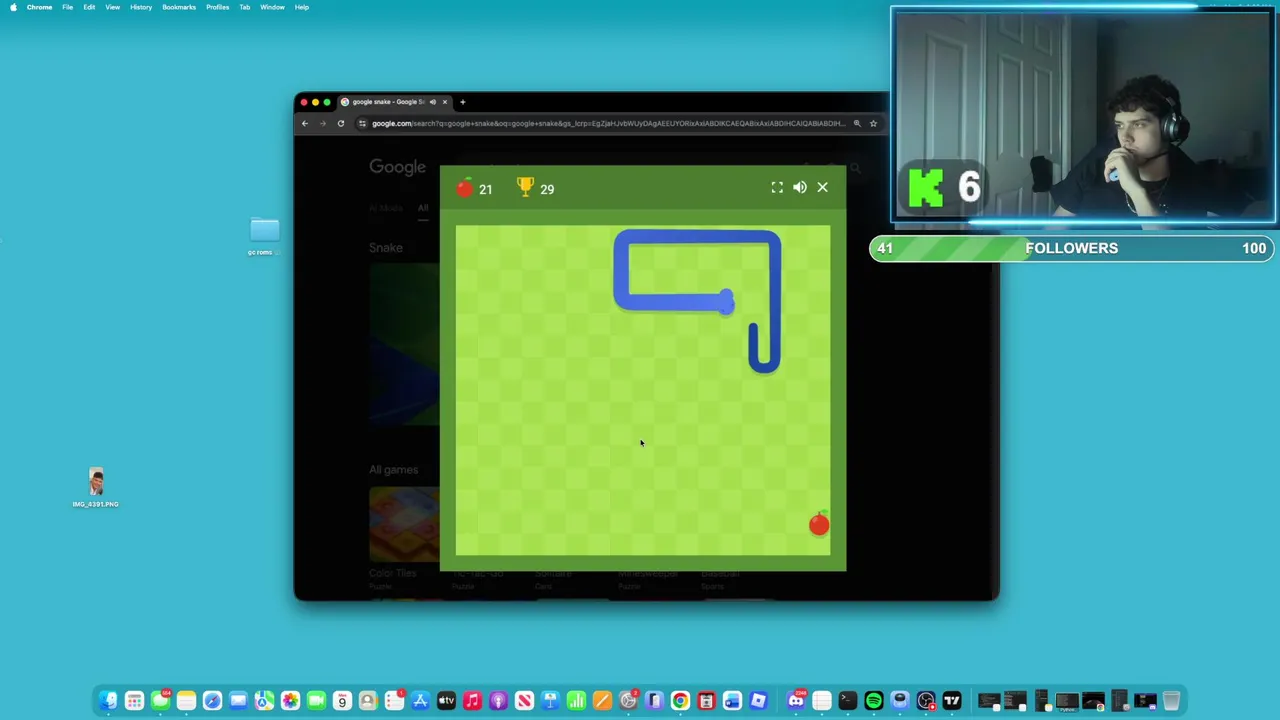Open Reminders from the dock
1280x720 pixels.
pyautogui.click(x=394, y=700)
